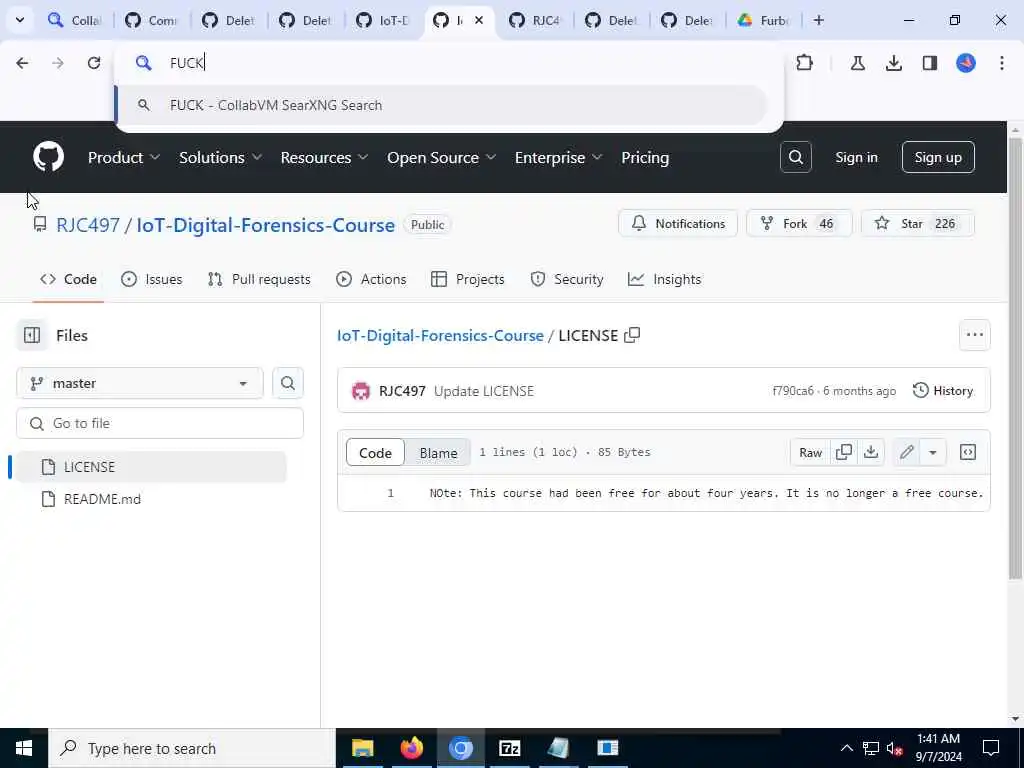Screen dimensions: 1024x768
Task: Select LICENSE in file tree
Action: pos(152,467)
